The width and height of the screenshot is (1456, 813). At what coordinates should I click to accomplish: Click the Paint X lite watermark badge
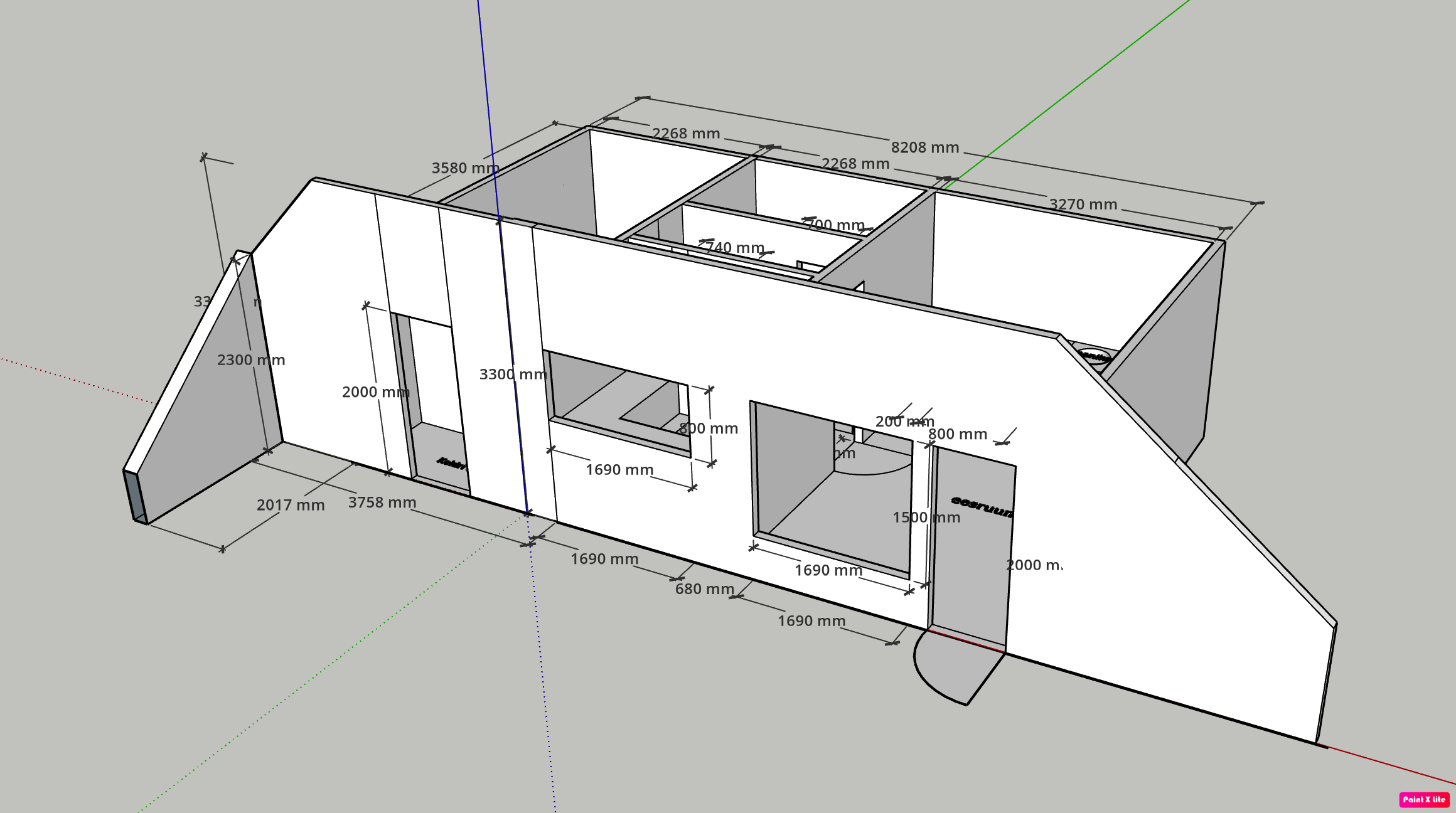(x=1424, y=799)
